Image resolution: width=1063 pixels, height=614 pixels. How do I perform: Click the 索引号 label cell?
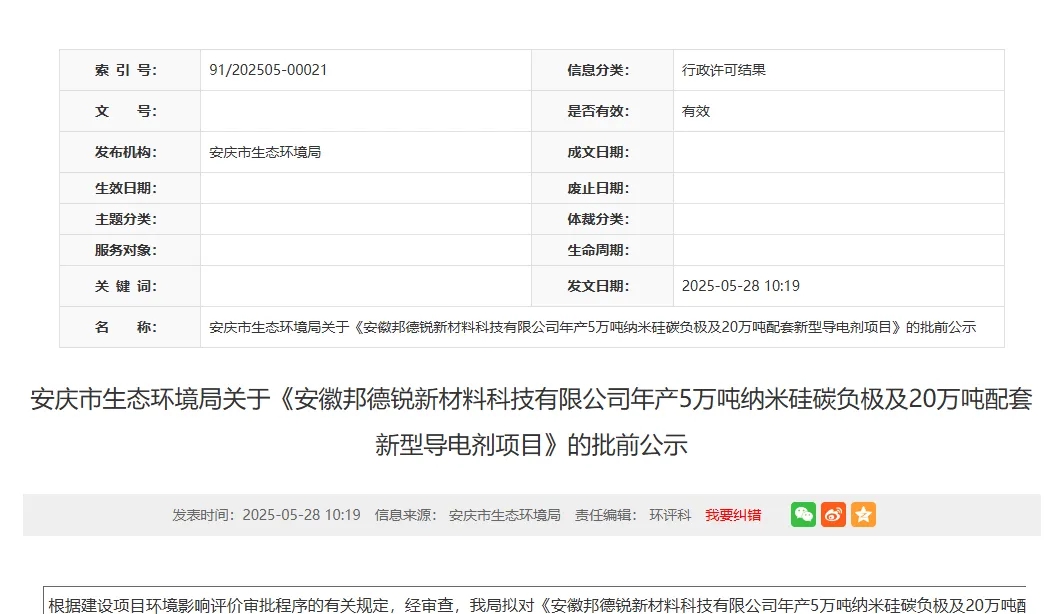click(x=130, y=70)
